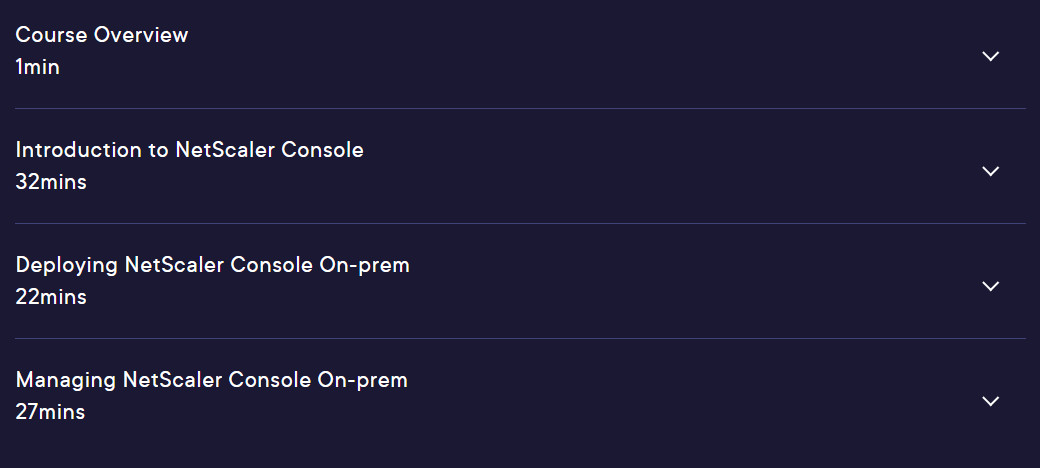Click the 27mins duration label

pyautogui.click(x=50, y=412)
